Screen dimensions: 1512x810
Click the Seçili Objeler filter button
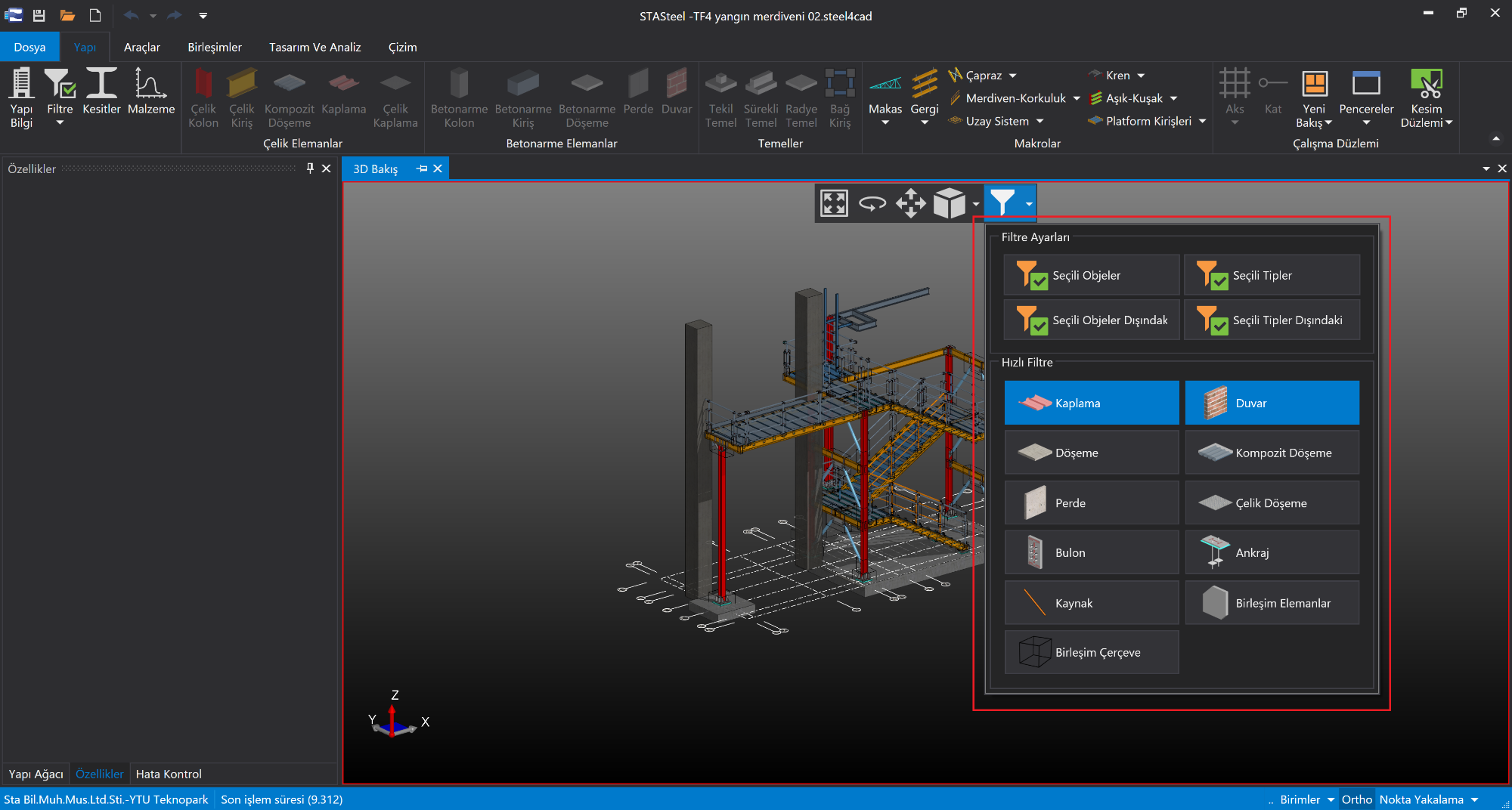click(x=1091, y=275)
